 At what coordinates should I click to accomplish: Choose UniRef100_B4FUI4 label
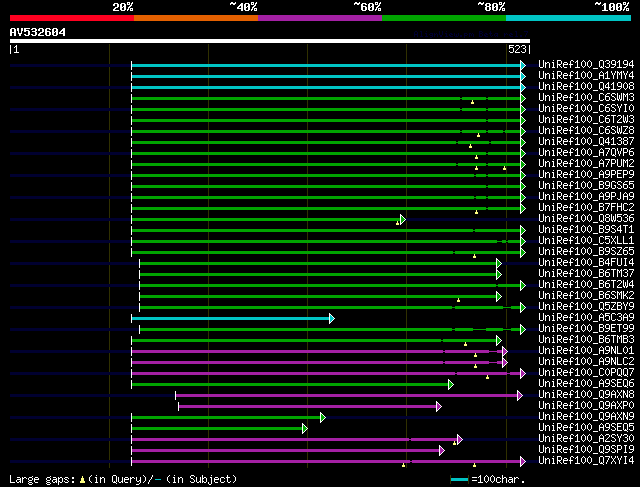click(x=586, y=263)
